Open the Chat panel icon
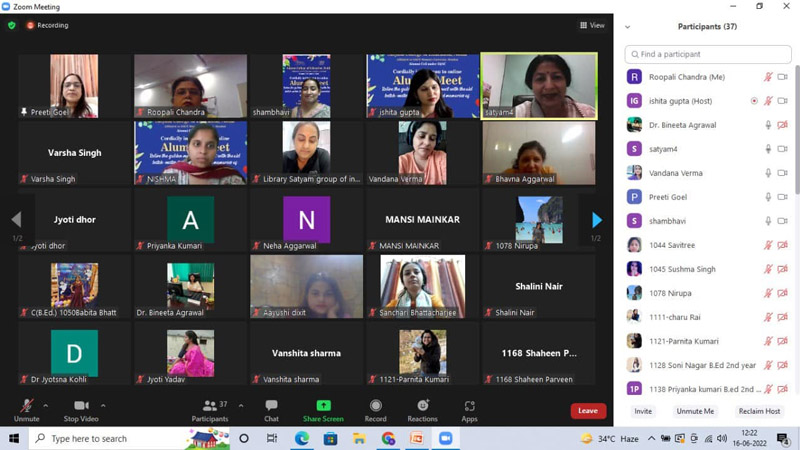 [x=271, y=406]
